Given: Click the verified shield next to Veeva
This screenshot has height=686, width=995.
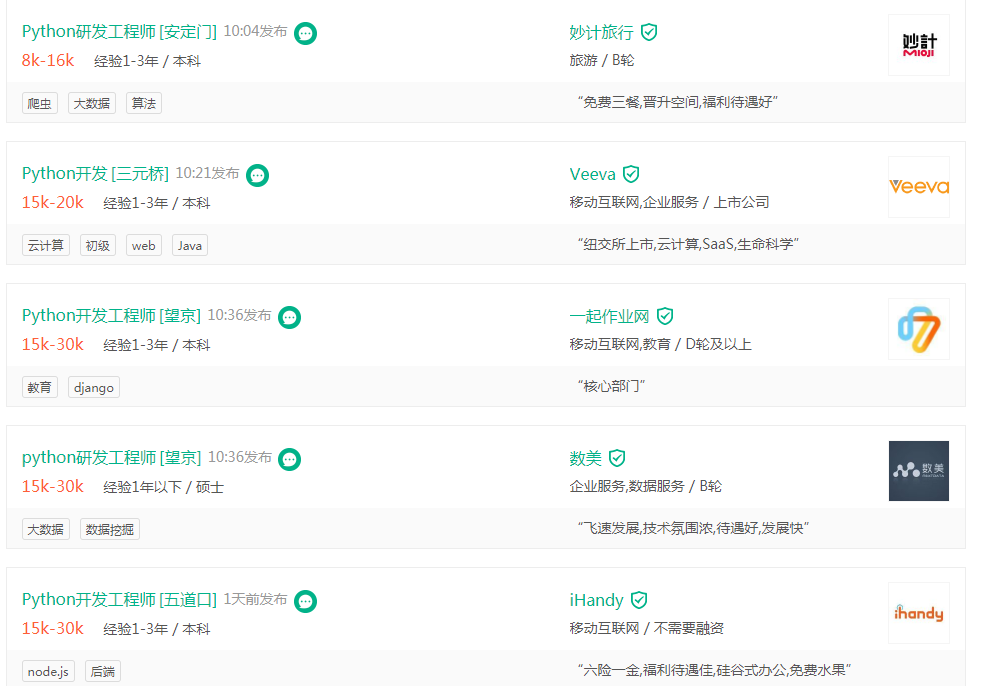Looking at the screenshot, I should pos(631,174).
